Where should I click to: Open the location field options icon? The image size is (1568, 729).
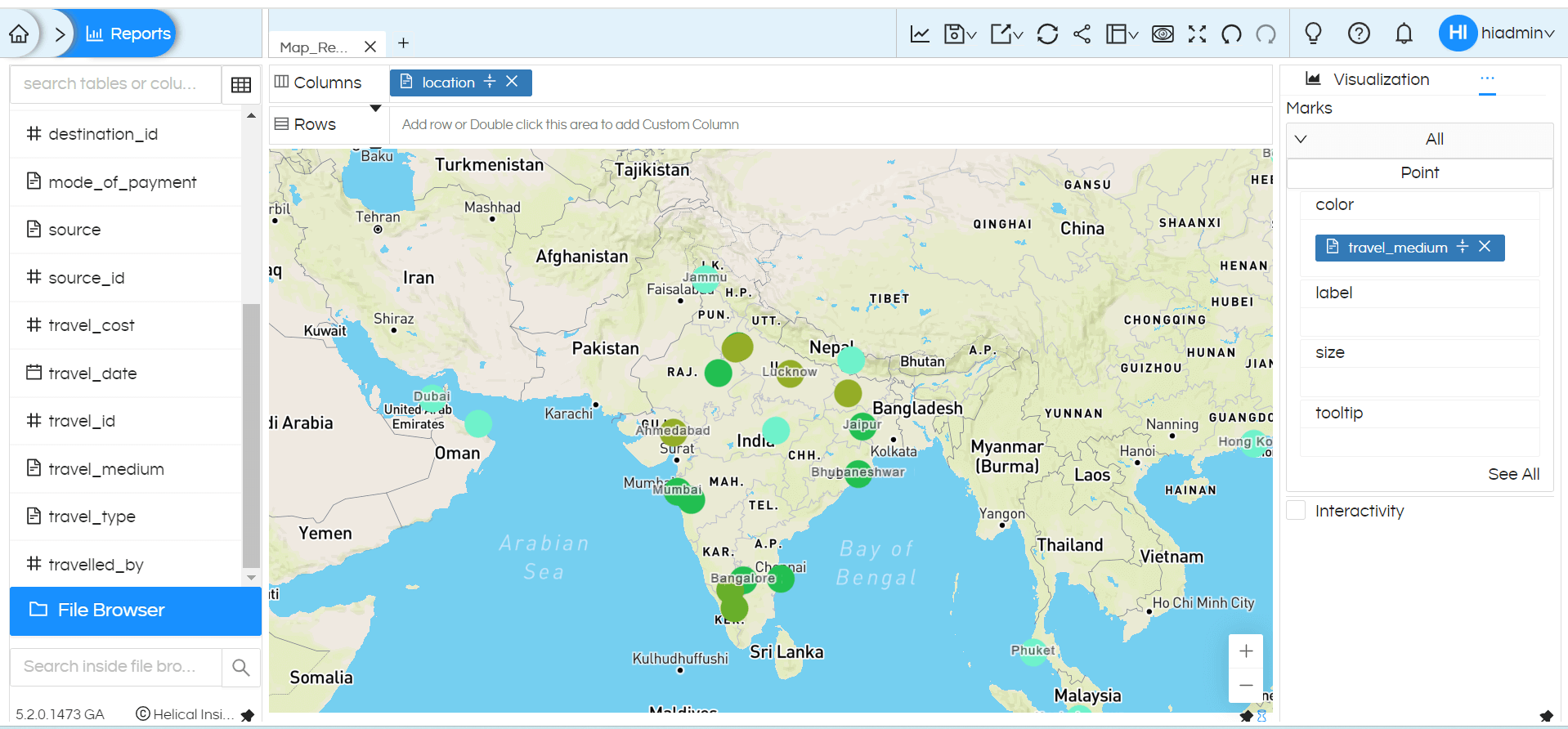coord(490,82)
